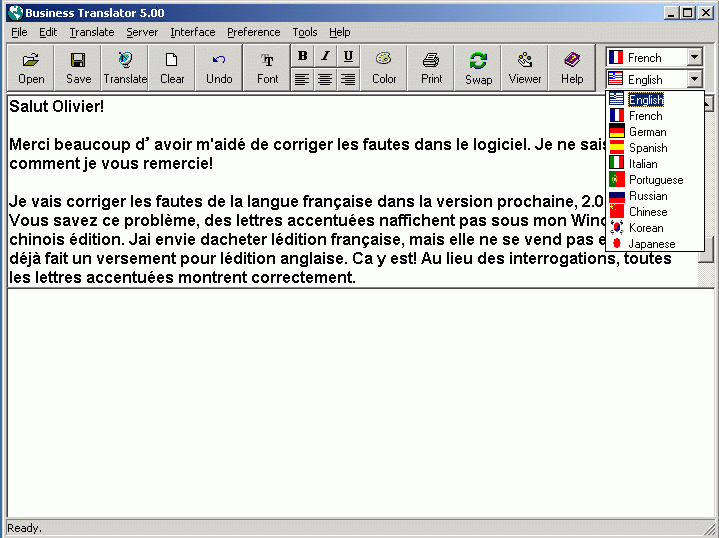Viewport: 719px width, 538px height.
Task: Close the Business Translator window
Action: pyautogui.click(x=705, y=13)
